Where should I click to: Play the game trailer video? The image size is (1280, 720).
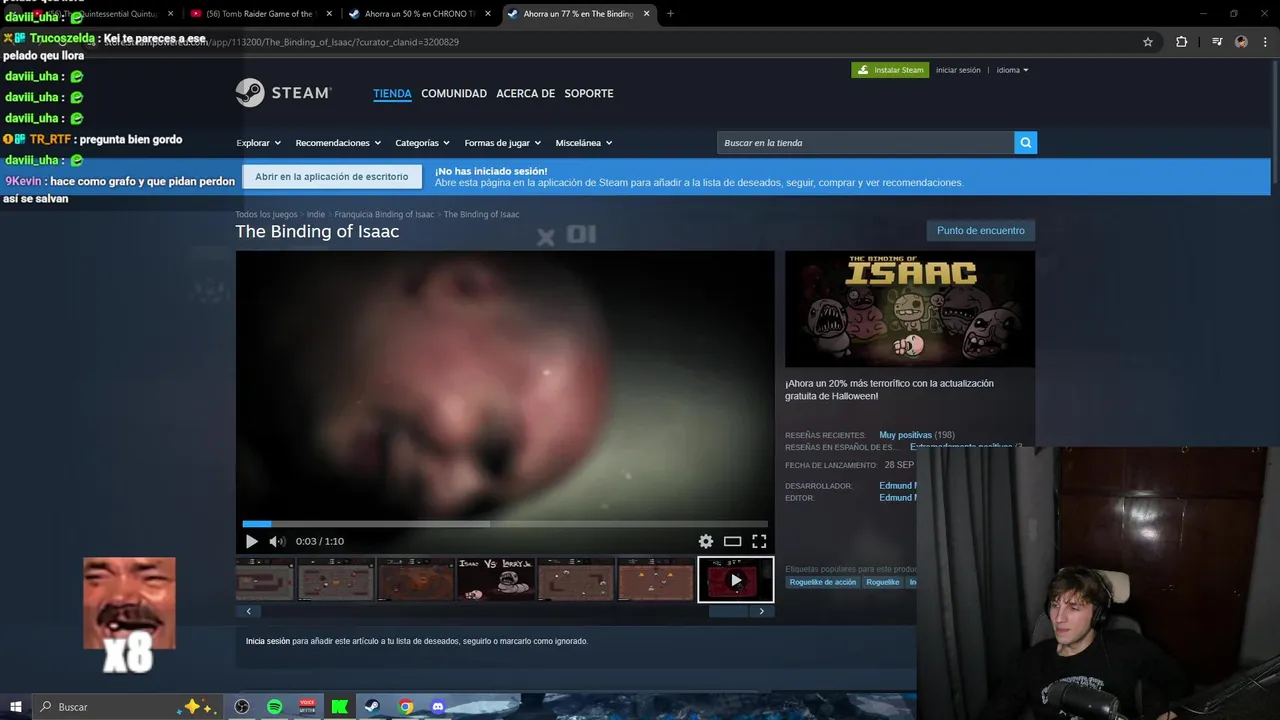[251, 541]
